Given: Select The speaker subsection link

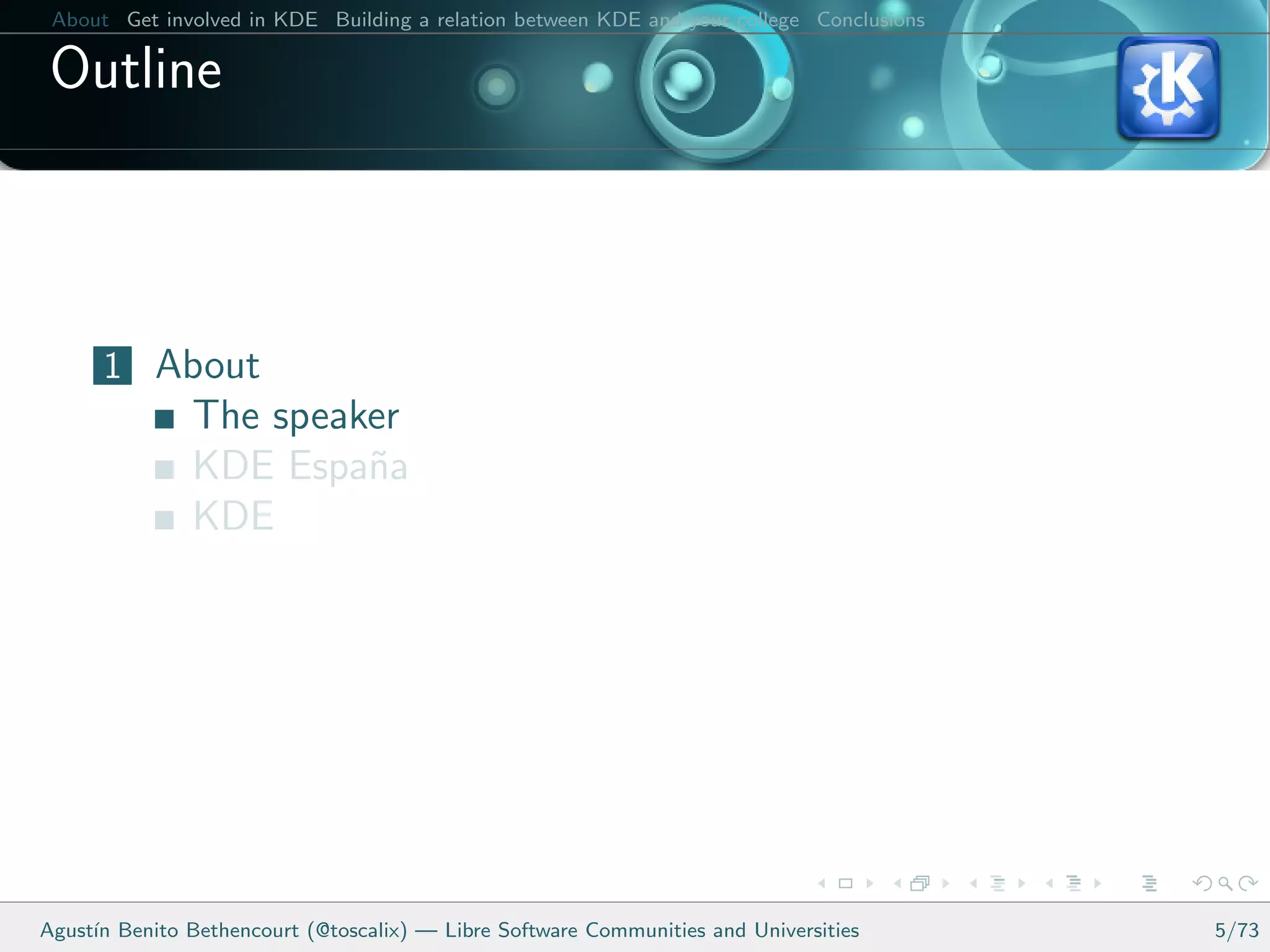Looking at the screenshot, I should point(296,416).
